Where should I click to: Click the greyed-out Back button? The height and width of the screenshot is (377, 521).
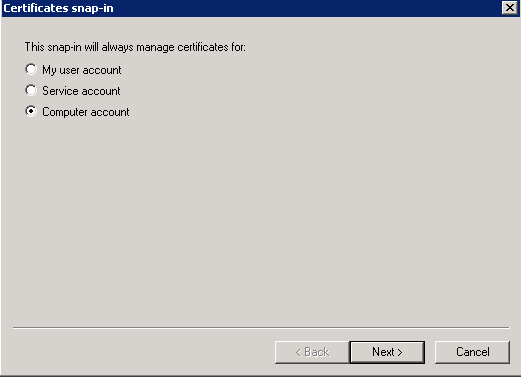(x=312, y=352)
